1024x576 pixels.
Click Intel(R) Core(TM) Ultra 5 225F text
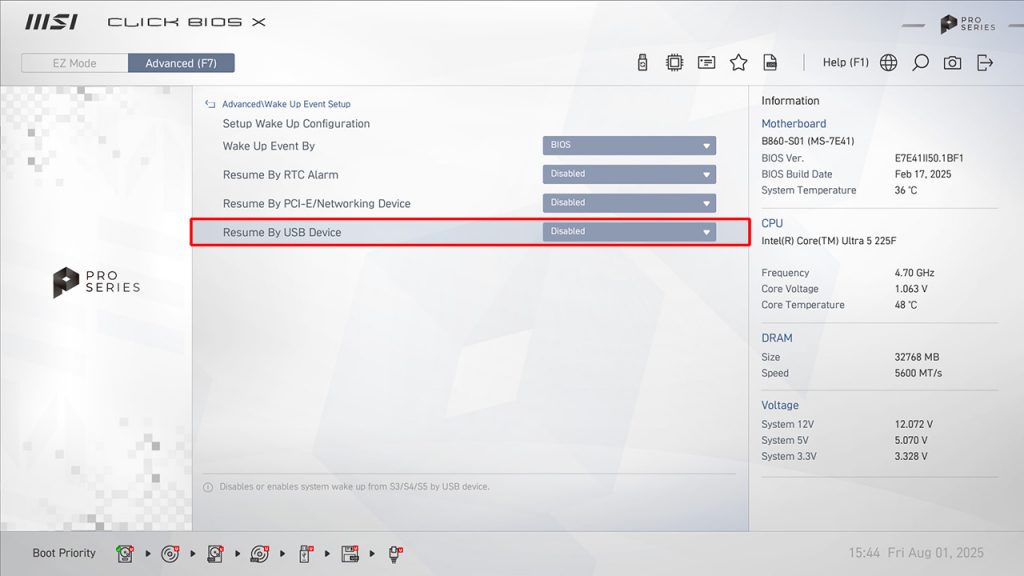[x=829, y=241]
